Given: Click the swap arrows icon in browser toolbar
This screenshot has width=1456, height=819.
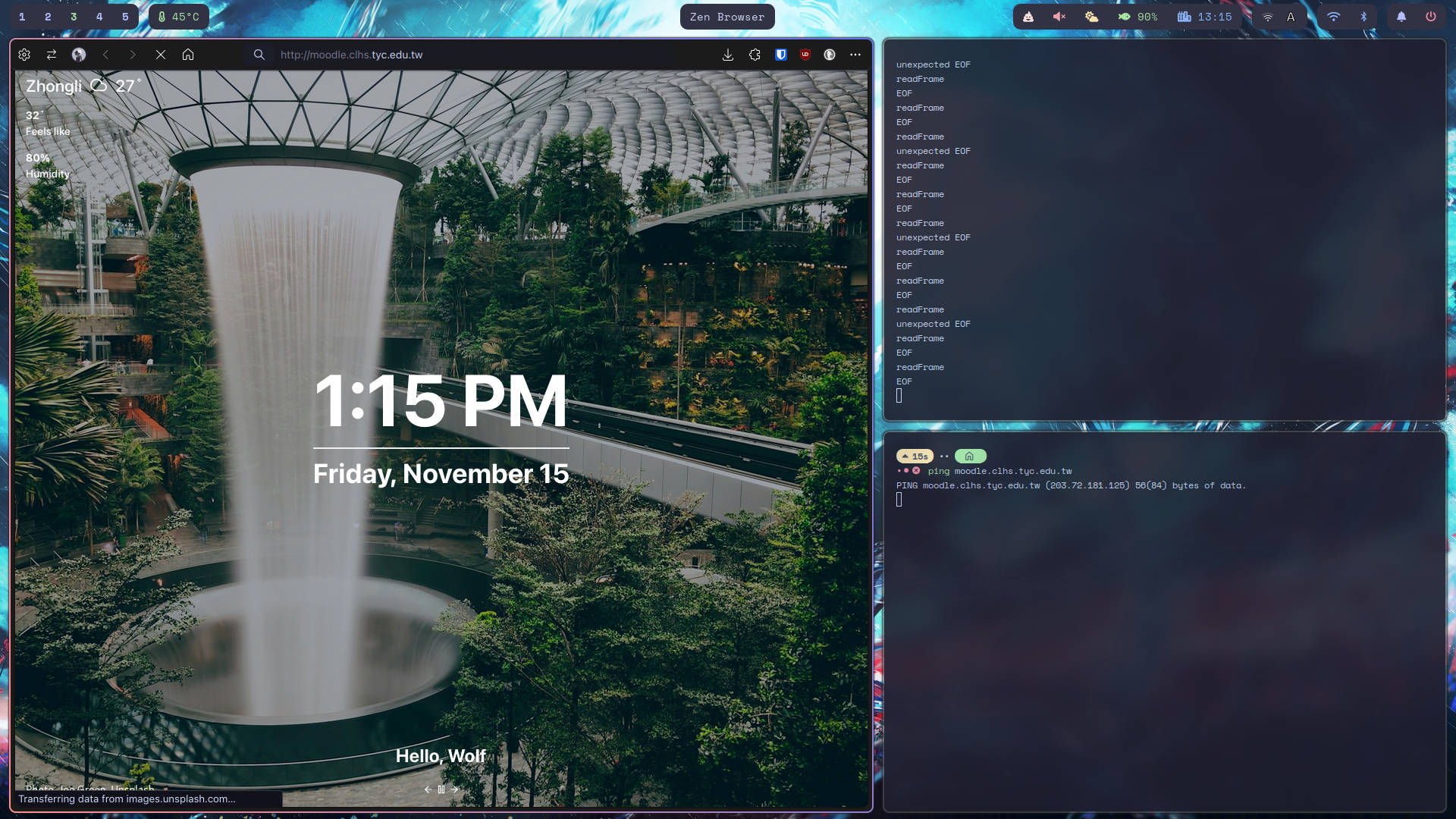Looking at the screenshot, I should (52, 55).
